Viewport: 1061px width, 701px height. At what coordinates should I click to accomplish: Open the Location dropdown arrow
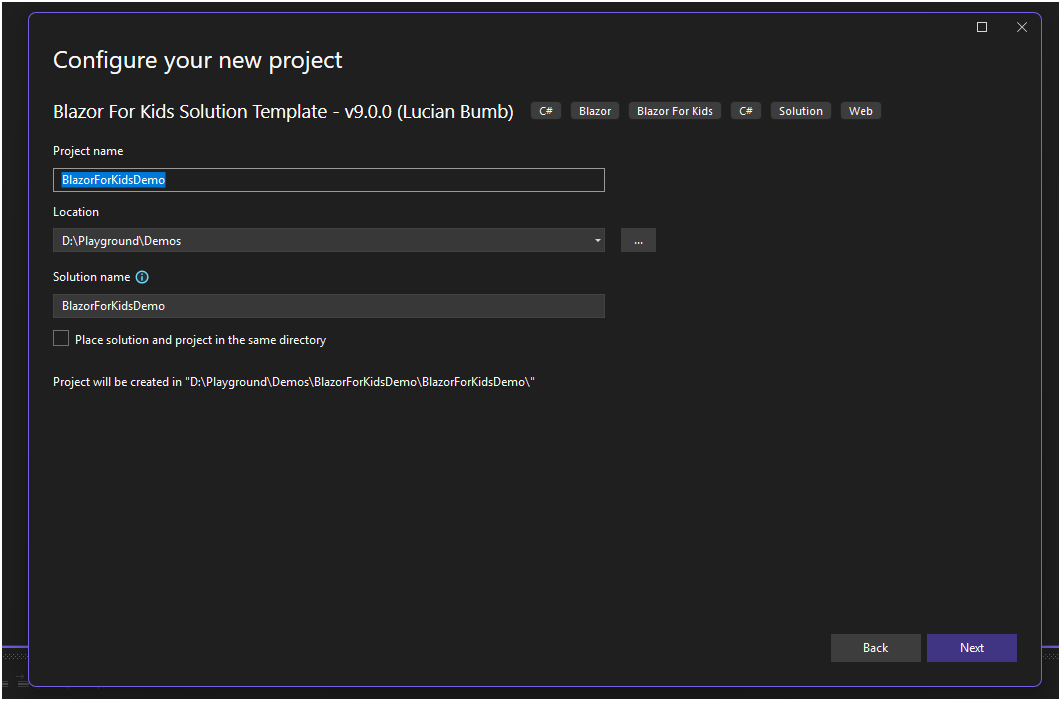coord(597,240)
